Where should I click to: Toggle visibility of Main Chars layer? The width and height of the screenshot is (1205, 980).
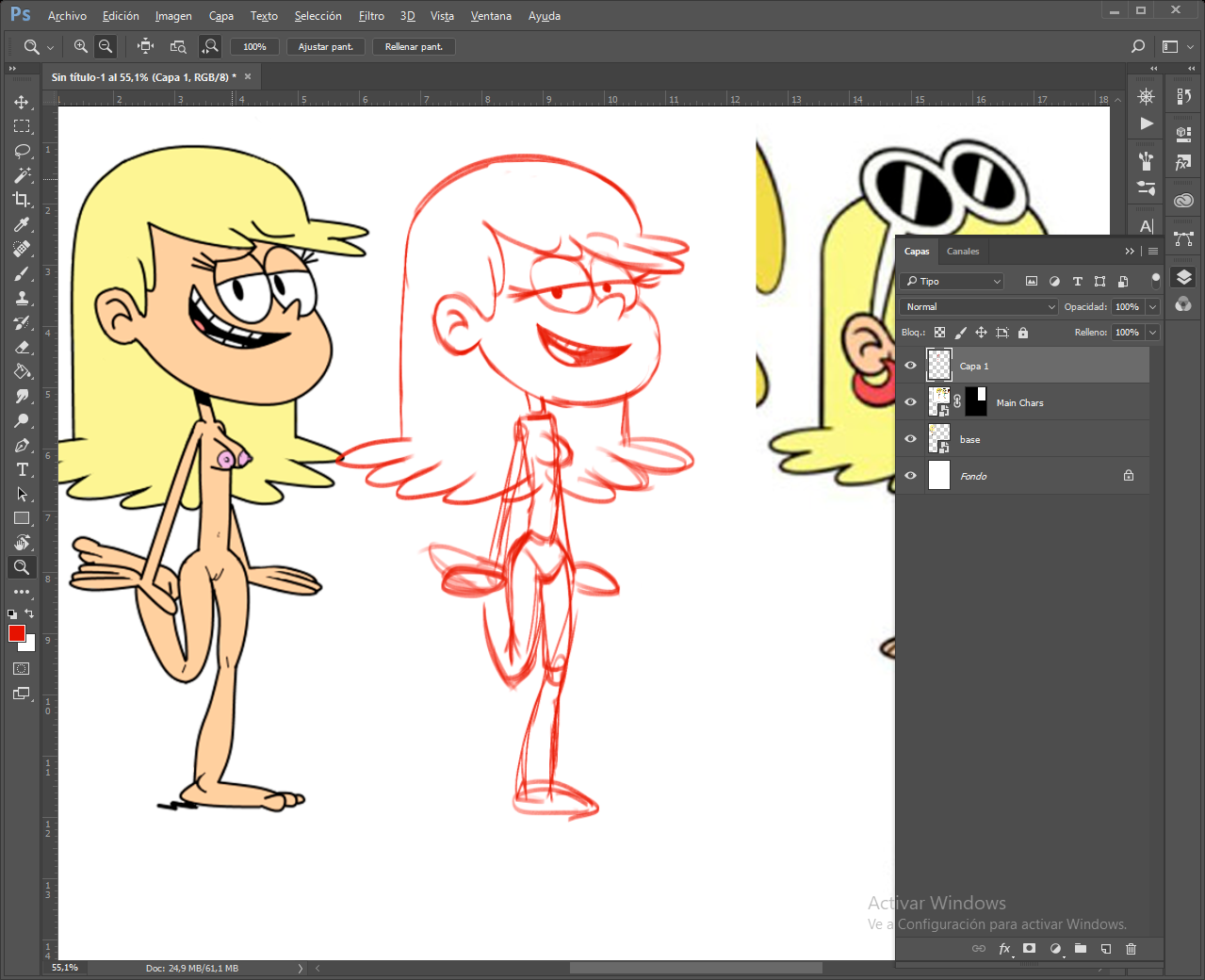[910, 402]
